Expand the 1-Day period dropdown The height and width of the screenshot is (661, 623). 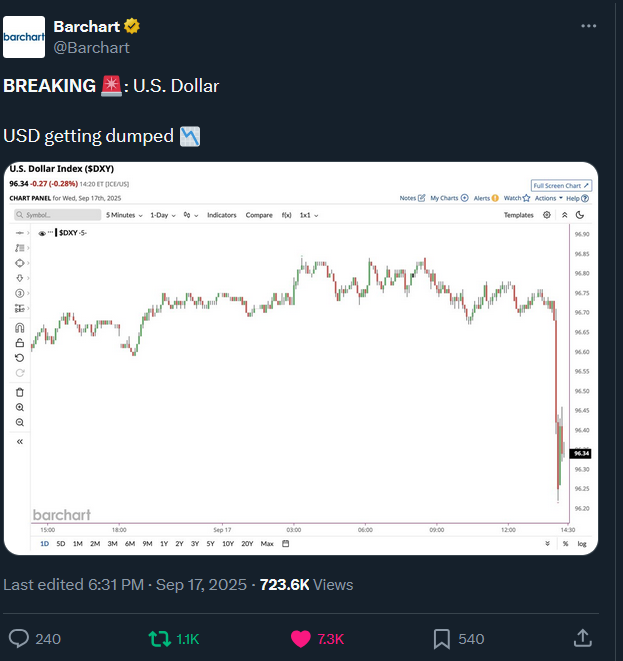[x=160, y=215]
